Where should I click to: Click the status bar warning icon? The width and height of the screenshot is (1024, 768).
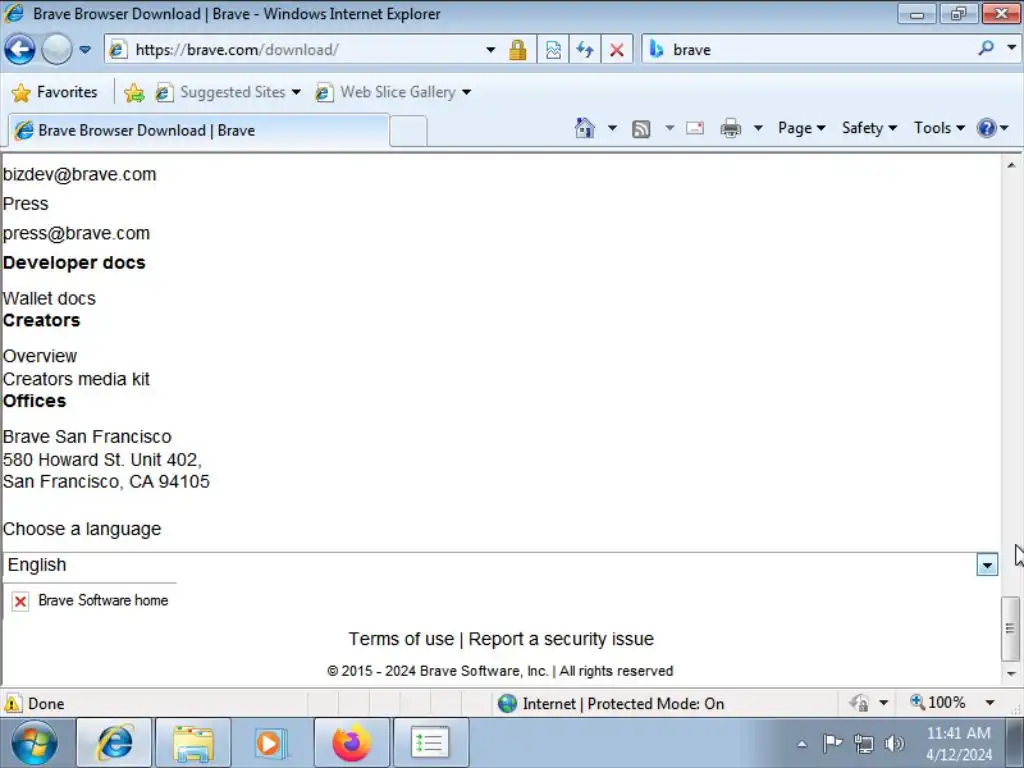(x=13, y=703)
